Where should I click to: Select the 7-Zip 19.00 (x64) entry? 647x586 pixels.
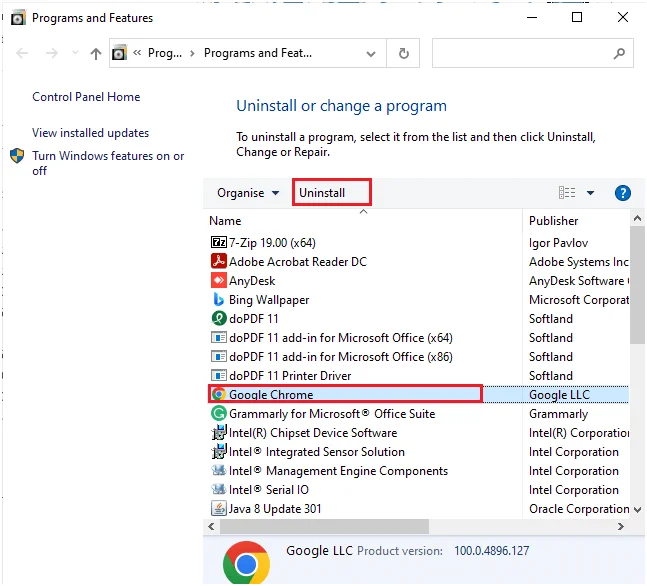(x=272, y=243)
